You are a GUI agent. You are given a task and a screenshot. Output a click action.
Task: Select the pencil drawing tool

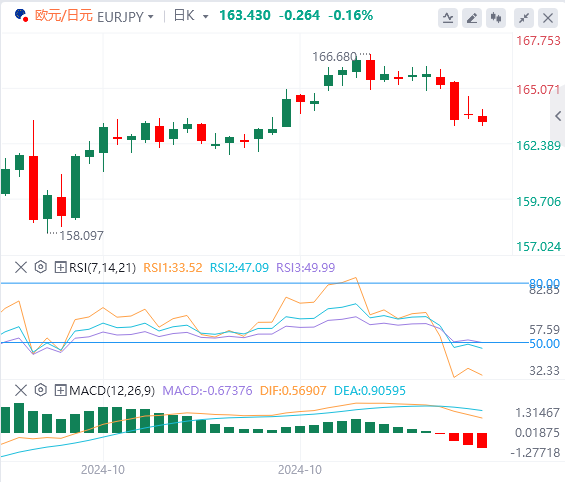pos(472,18)
